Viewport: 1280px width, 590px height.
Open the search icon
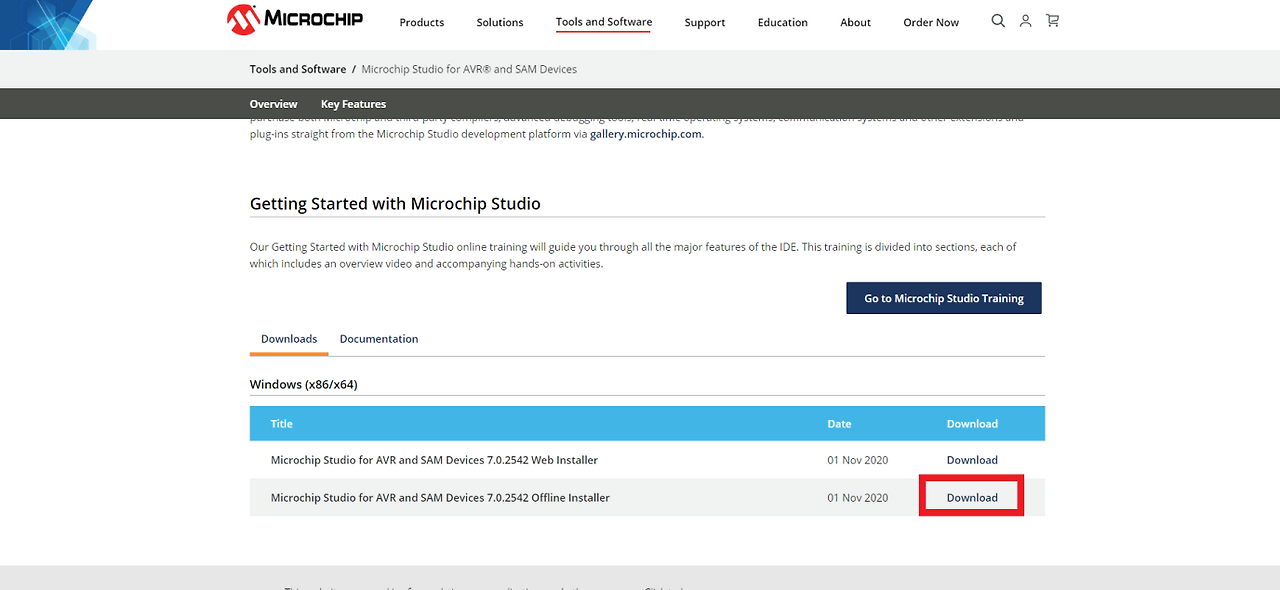998,20
